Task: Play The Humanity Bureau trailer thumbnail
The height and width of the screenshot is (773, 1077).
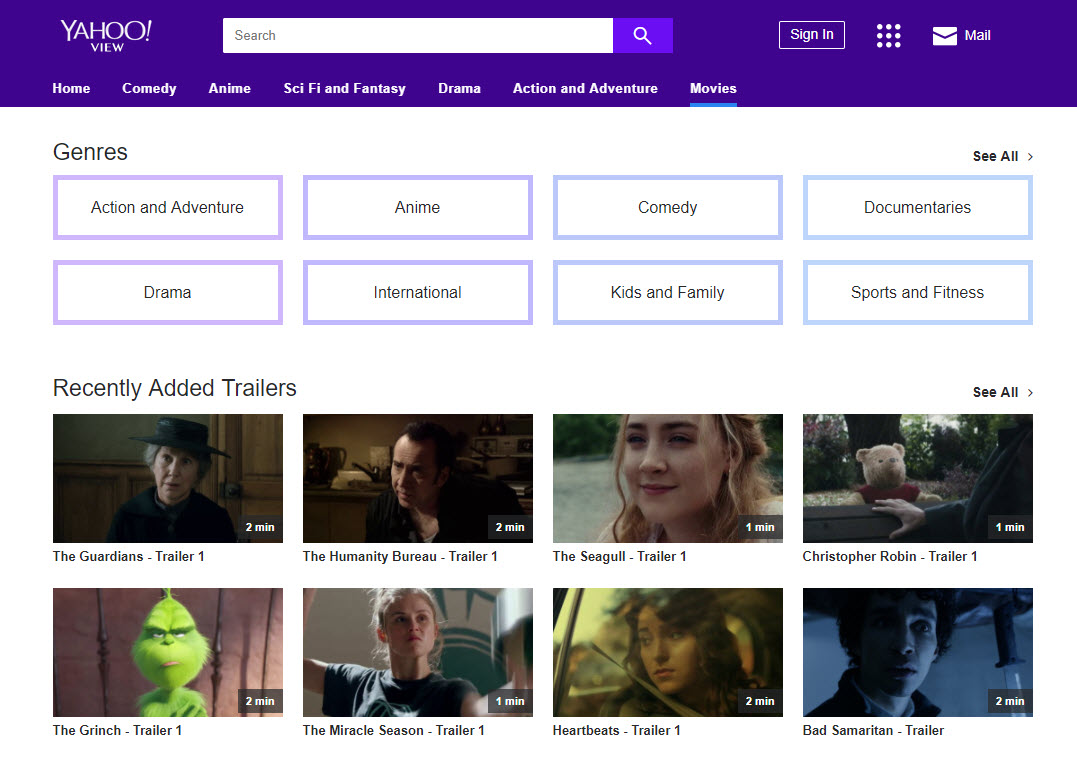Action: 418,478
